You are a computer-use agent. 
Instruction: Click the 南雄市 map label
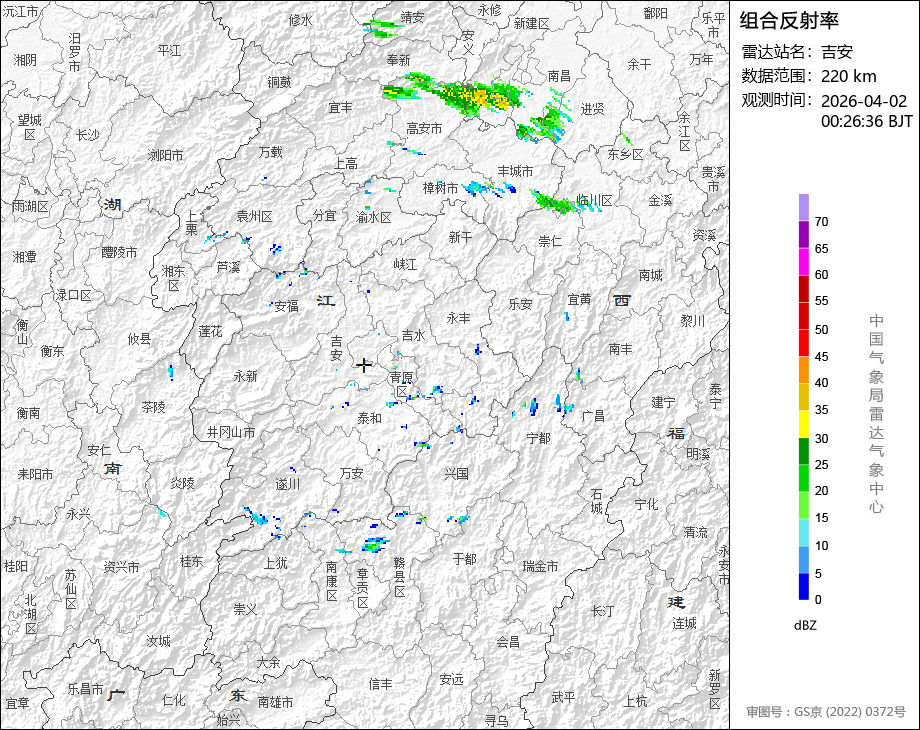pyautogui.click(x=275, y=702)
